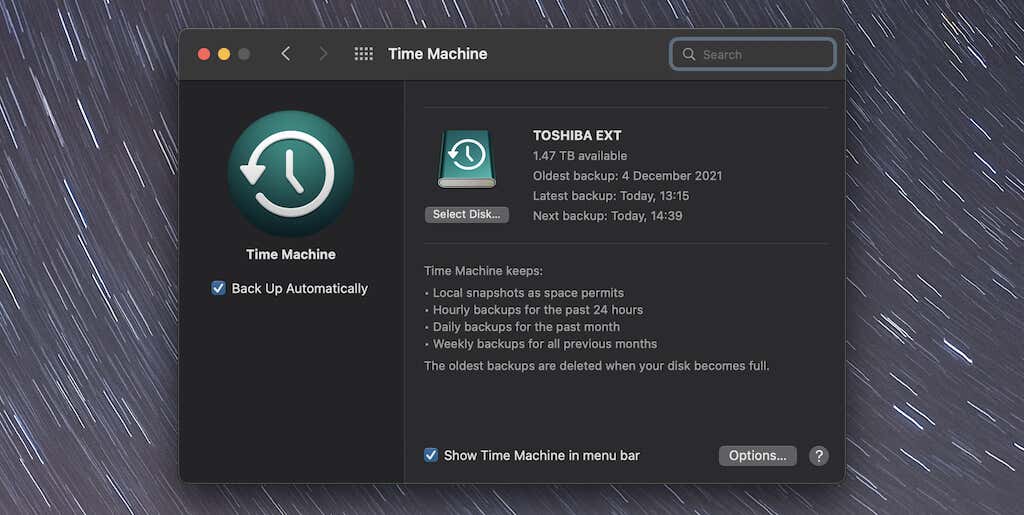Click the Time Machine keeps: heading
The width and height of the screenshot is (1024, 515).
coord(483,270)
